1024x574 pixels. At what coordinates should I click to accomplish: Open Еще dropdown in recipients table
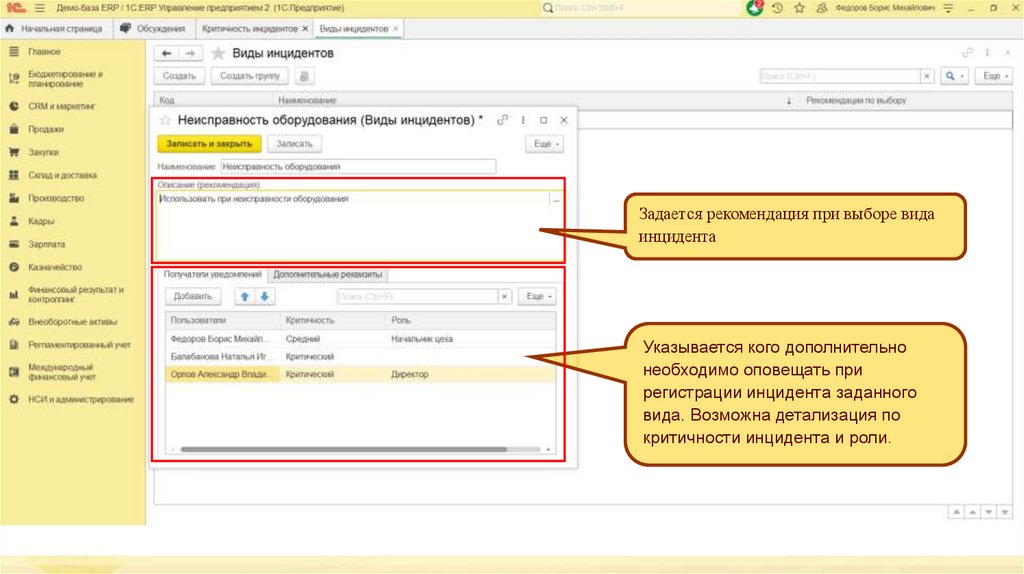[537, 296]
